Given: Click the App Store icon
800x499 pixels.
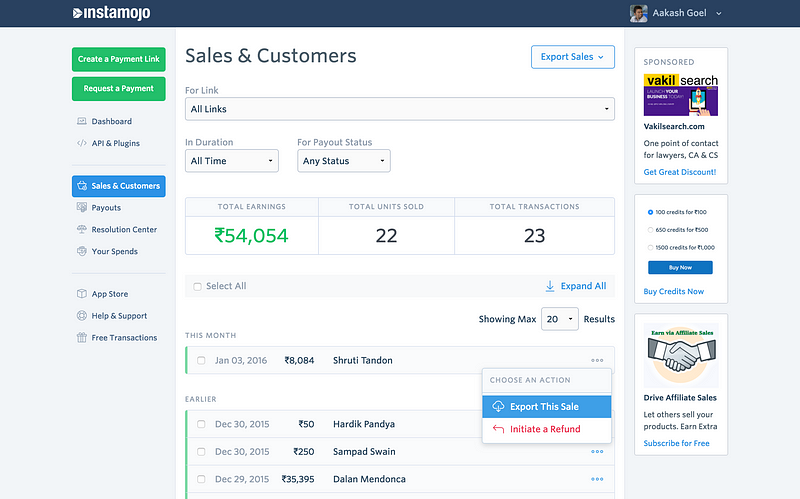Looking at the screenshot, I should click(82, 294).
